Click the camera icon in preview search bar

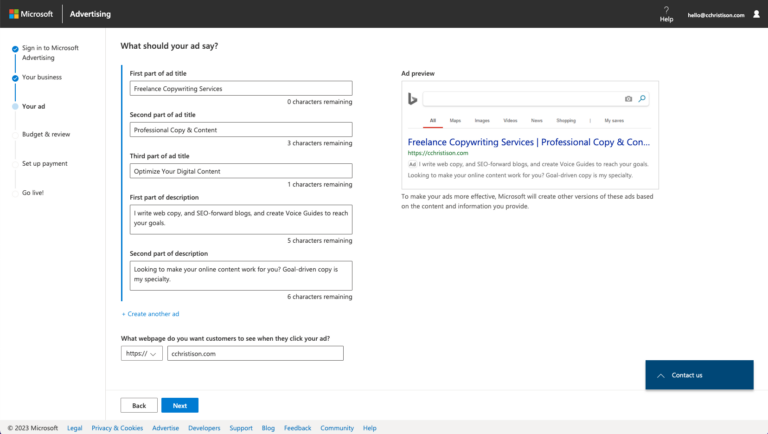tap(628, 99)
